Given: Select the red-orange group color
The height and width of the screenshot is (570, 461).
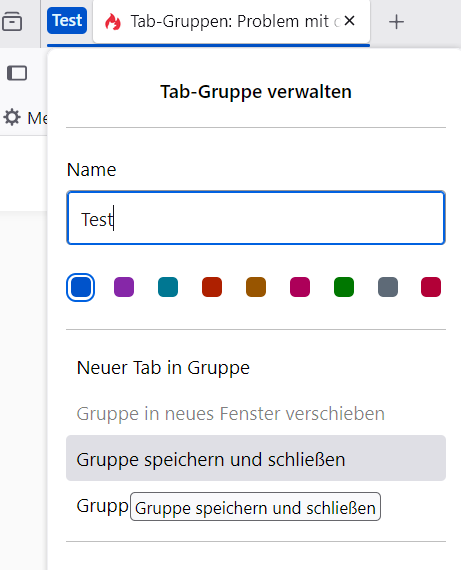Looking at the screenshot, I should click(x=212, y=287).
